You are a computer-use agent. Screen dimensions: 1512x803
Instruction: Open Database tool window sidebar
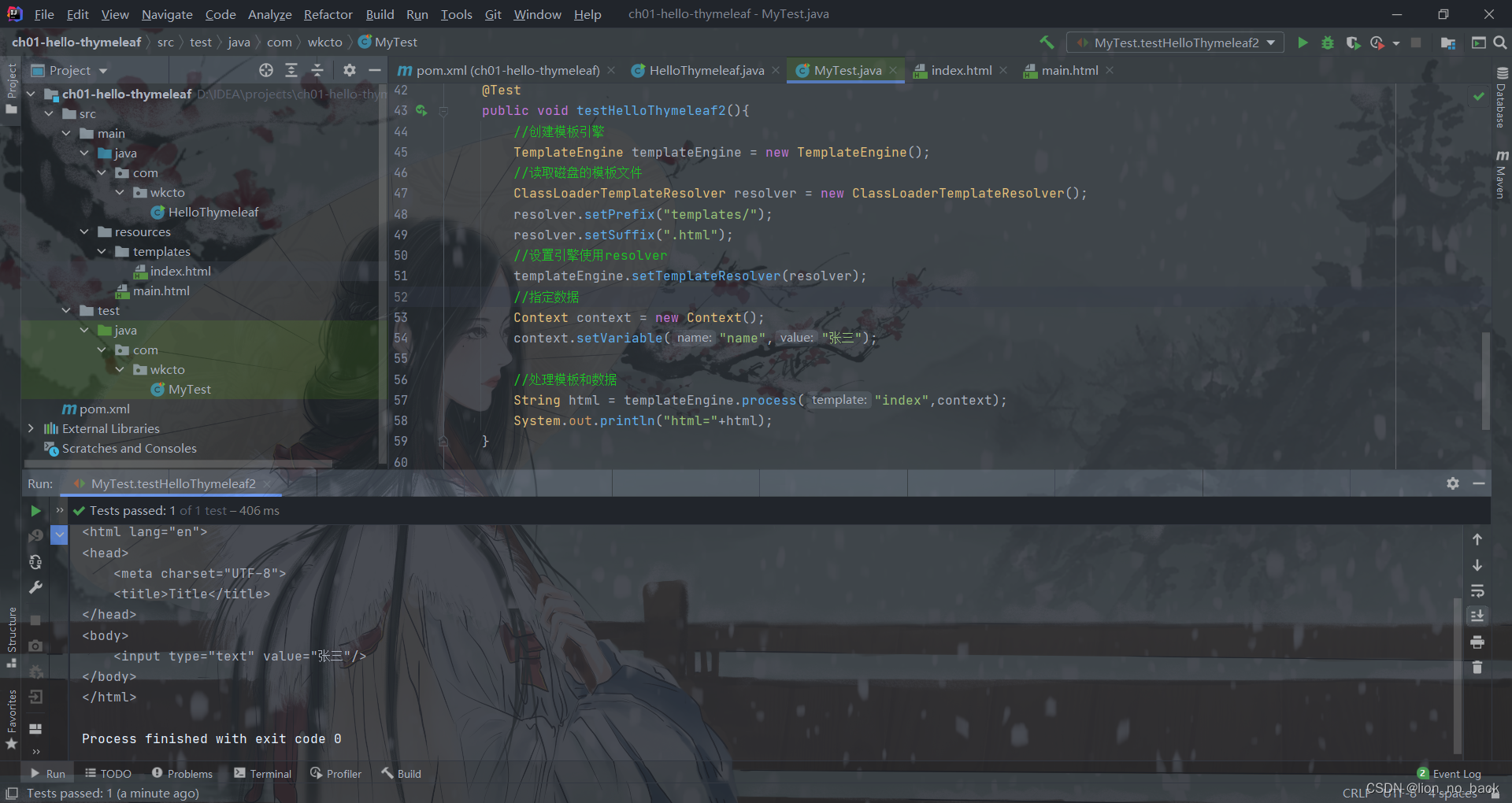1502,98
